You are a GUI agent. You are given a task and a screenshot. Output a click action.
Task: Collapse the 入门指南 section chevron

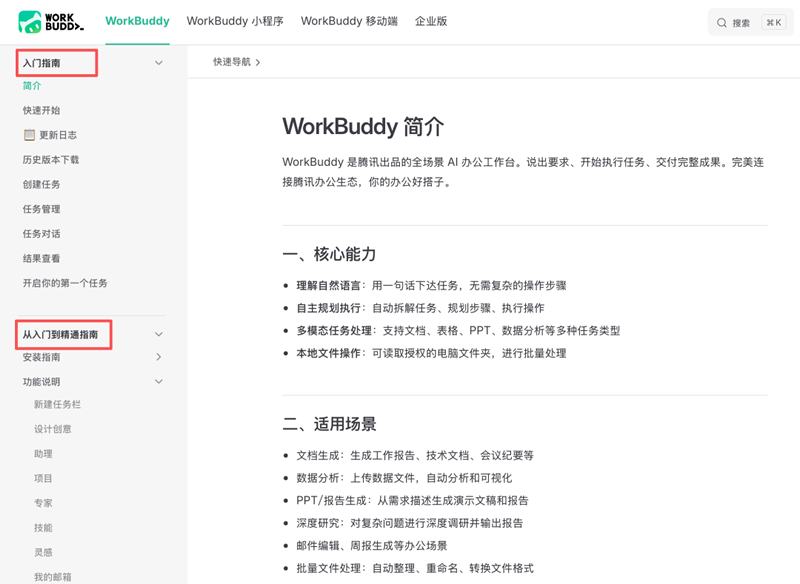[159, 63]
